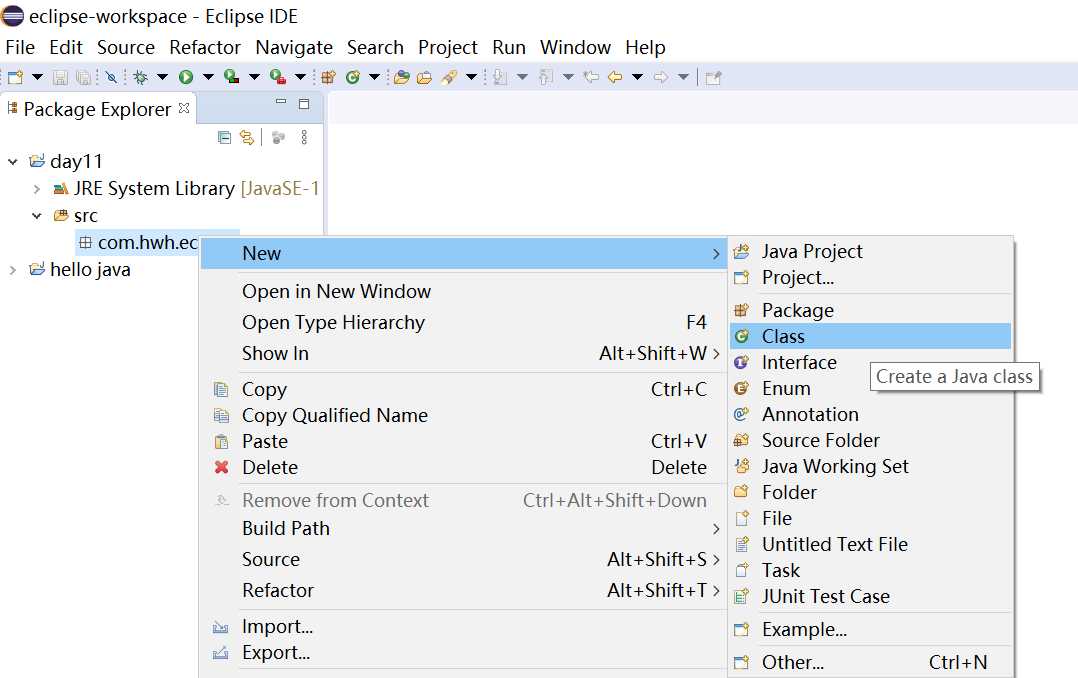Select the src folder in tree
The height and width of the screenshot is (678, 1078).
pos(85,216)
